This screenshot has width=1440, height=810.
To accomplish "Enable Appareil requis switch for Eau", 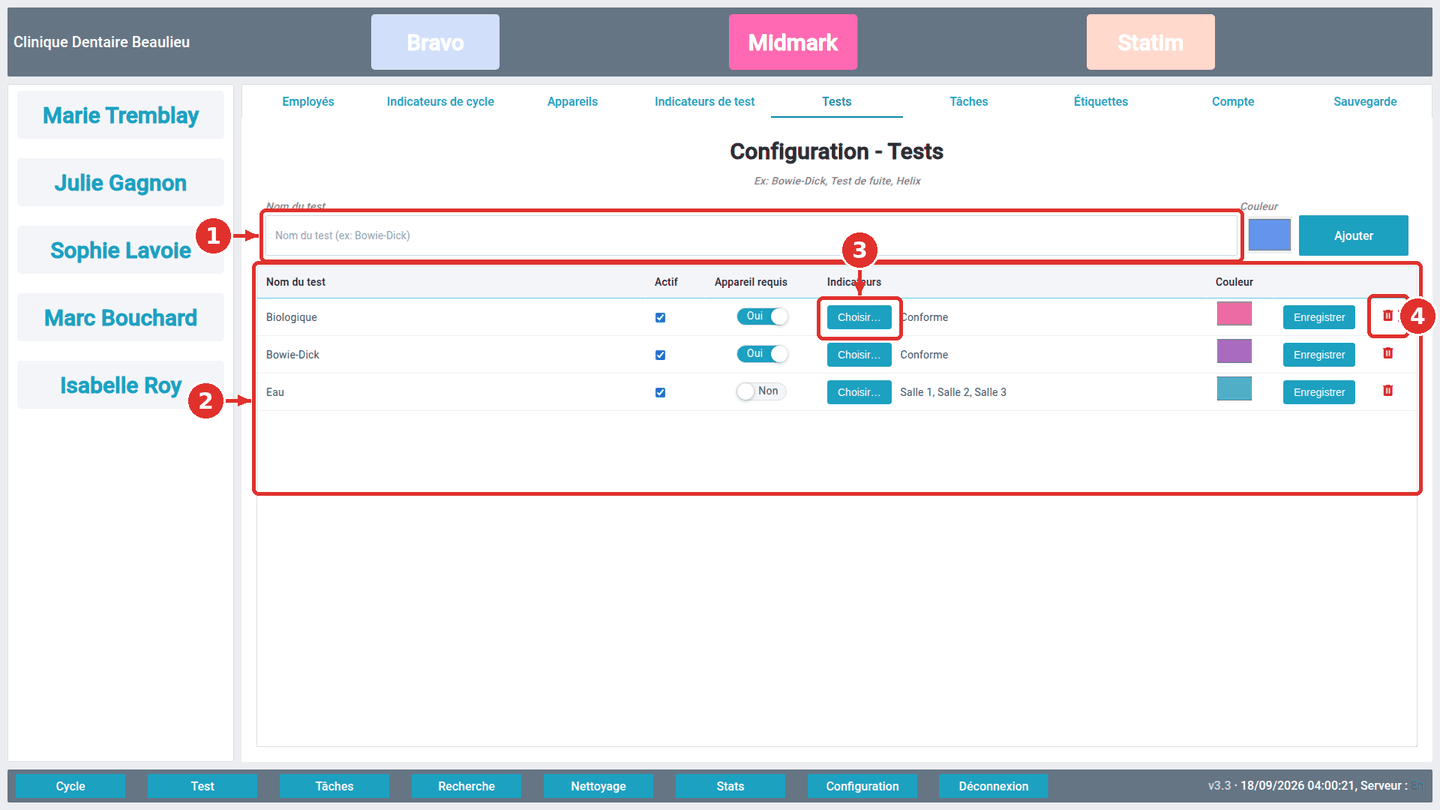I will pos(761,392).
